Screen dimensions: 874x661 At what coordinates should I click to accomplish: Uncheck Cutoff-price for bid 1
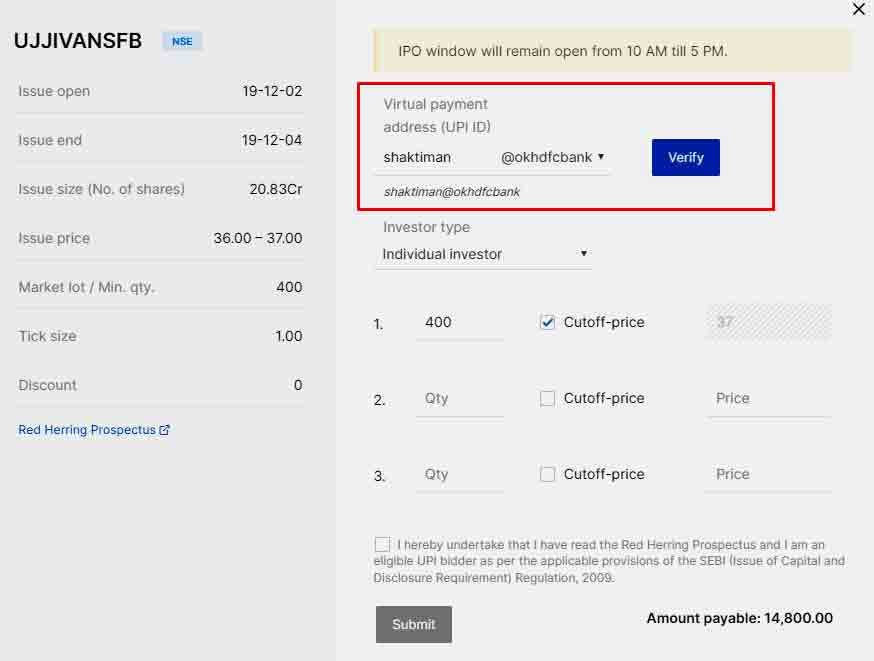pyautogui.click(x=547, y=322)
